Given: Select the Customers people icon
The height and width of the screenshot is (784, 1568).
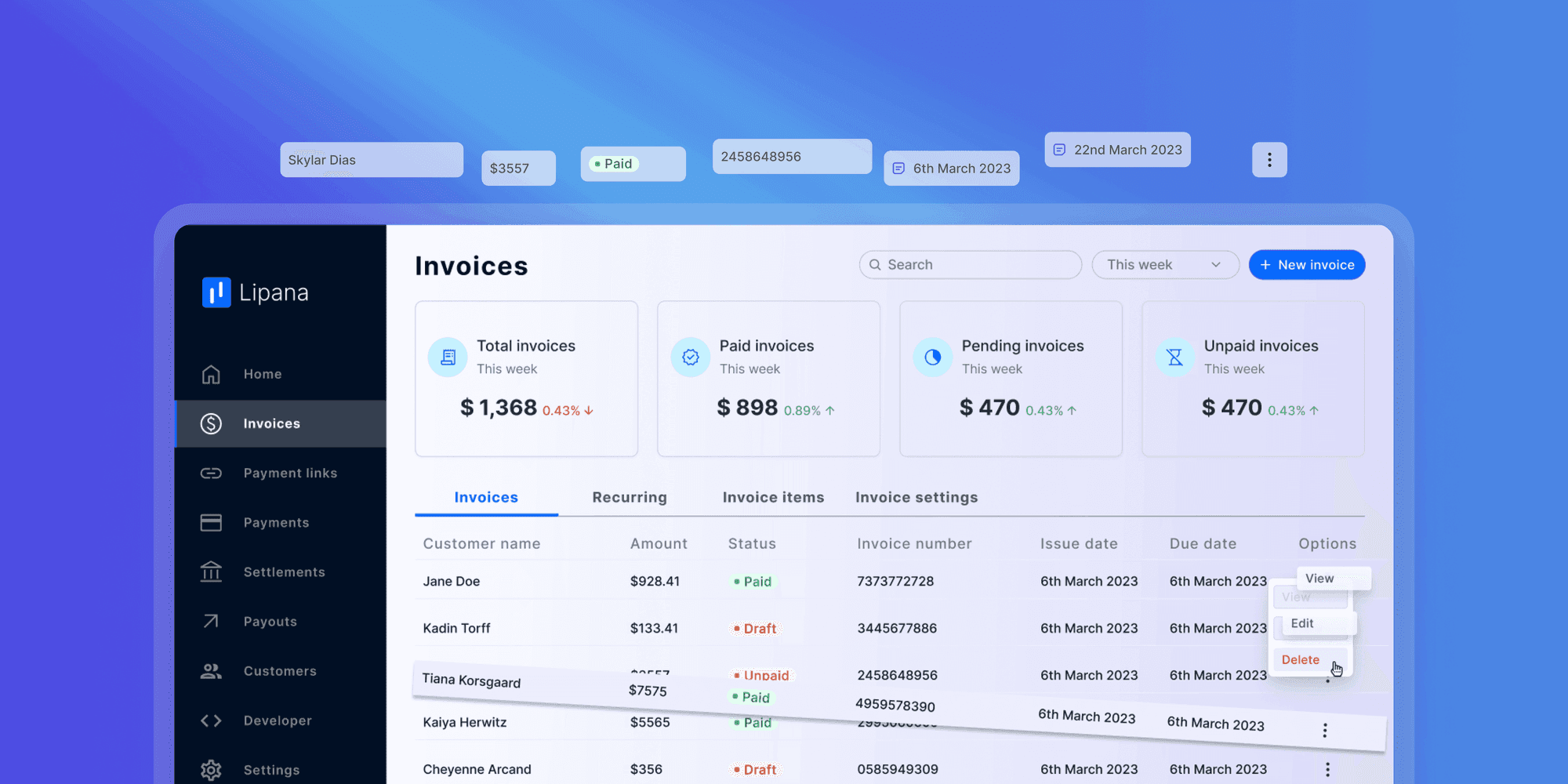Looking at the screenshot, I should (210, 670).
